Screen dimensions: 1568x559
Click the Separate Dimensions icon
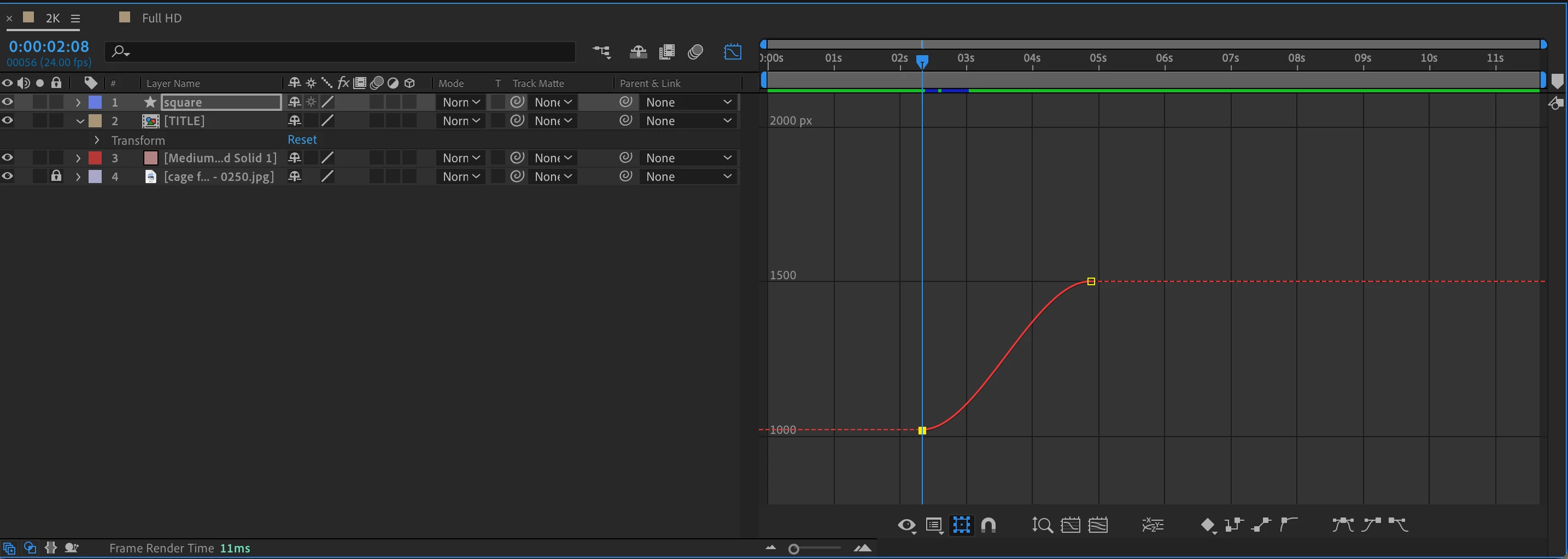tap(1153, 525)
